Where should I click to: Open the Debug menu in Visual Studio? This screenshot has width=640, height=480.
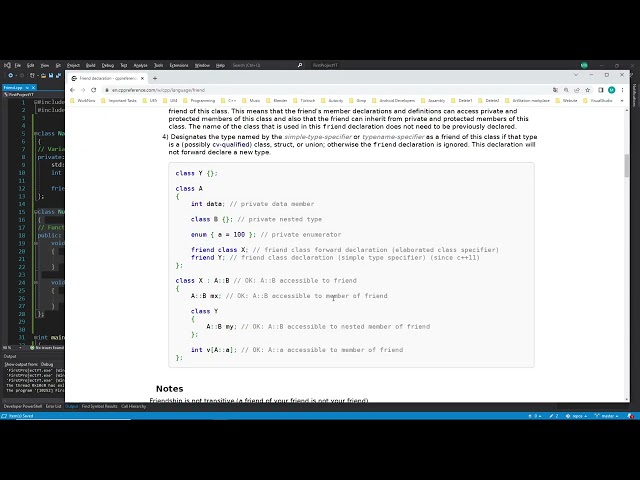(108, 65)
